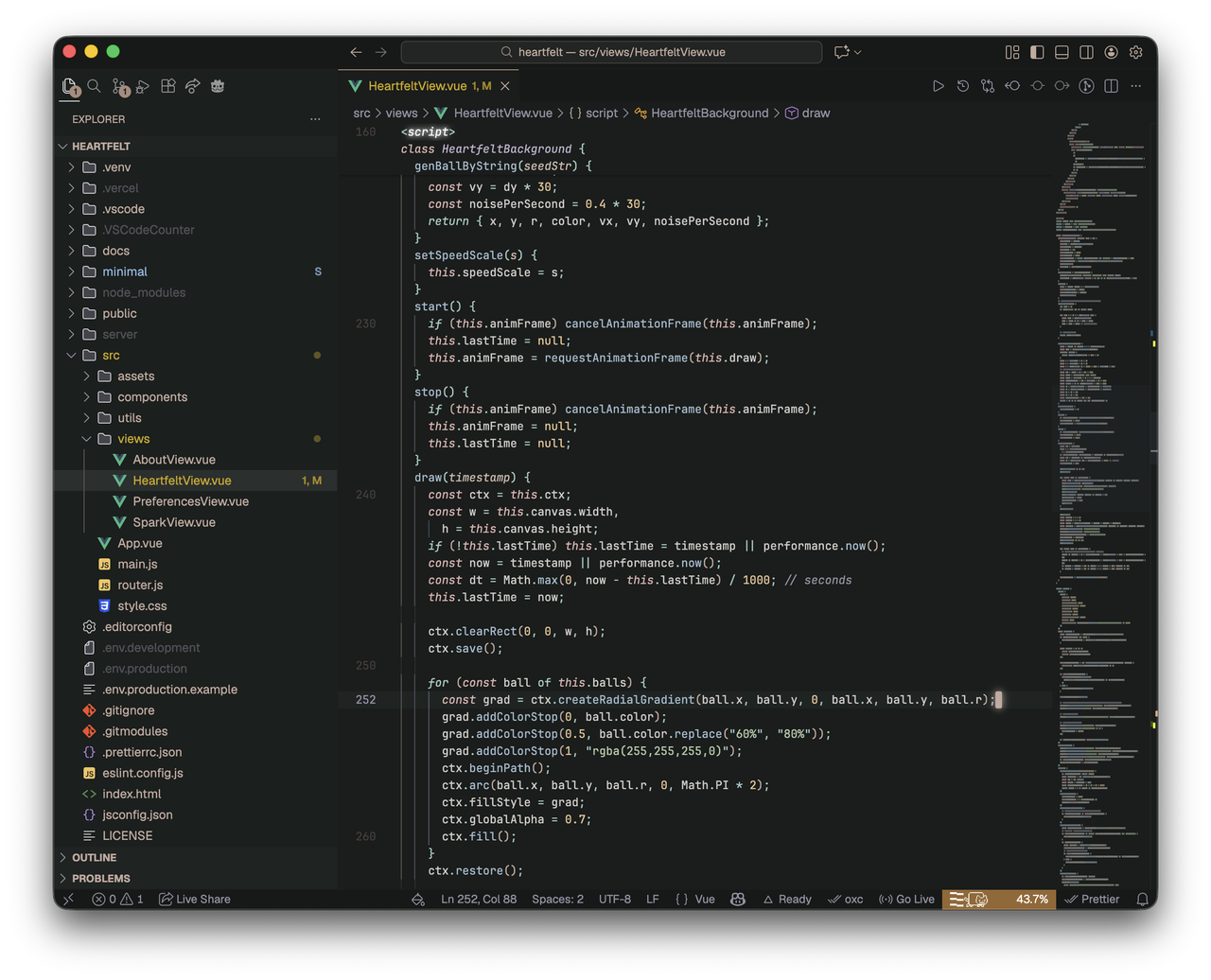Image resolution: width=1211 pixels, height=980 pixels.
Task: Open the circled git graph icon
Action: [x=1086, y=86]
